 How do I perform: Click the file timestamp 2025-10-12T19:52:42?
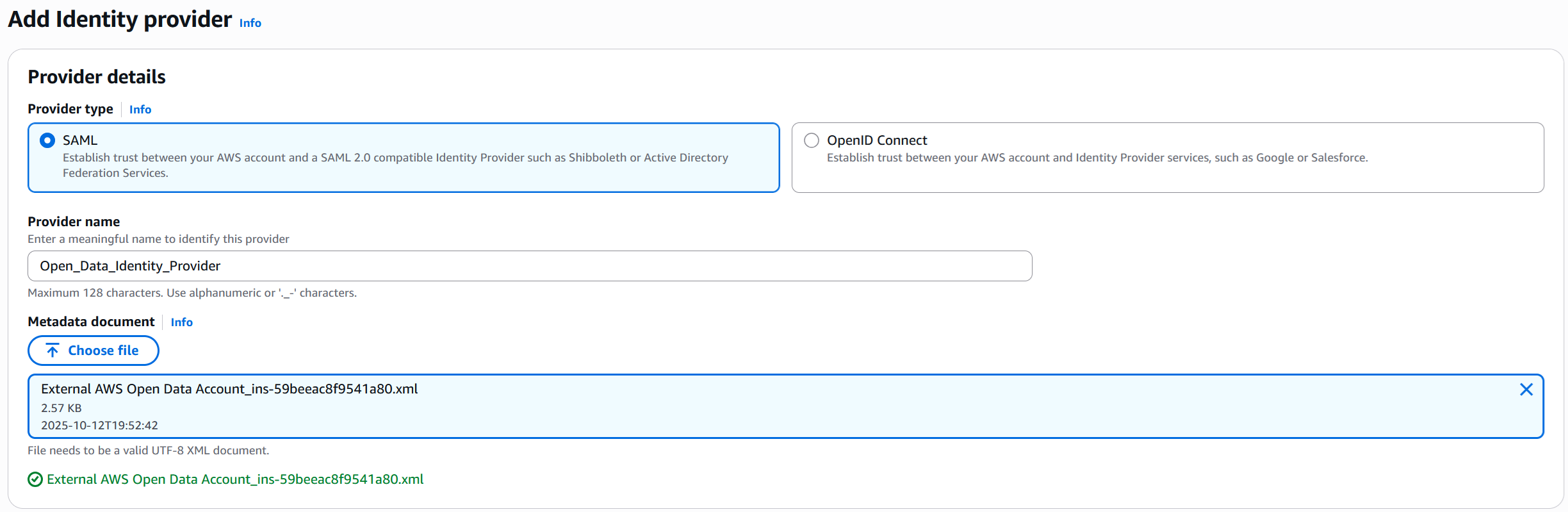[x=99, y=425]
